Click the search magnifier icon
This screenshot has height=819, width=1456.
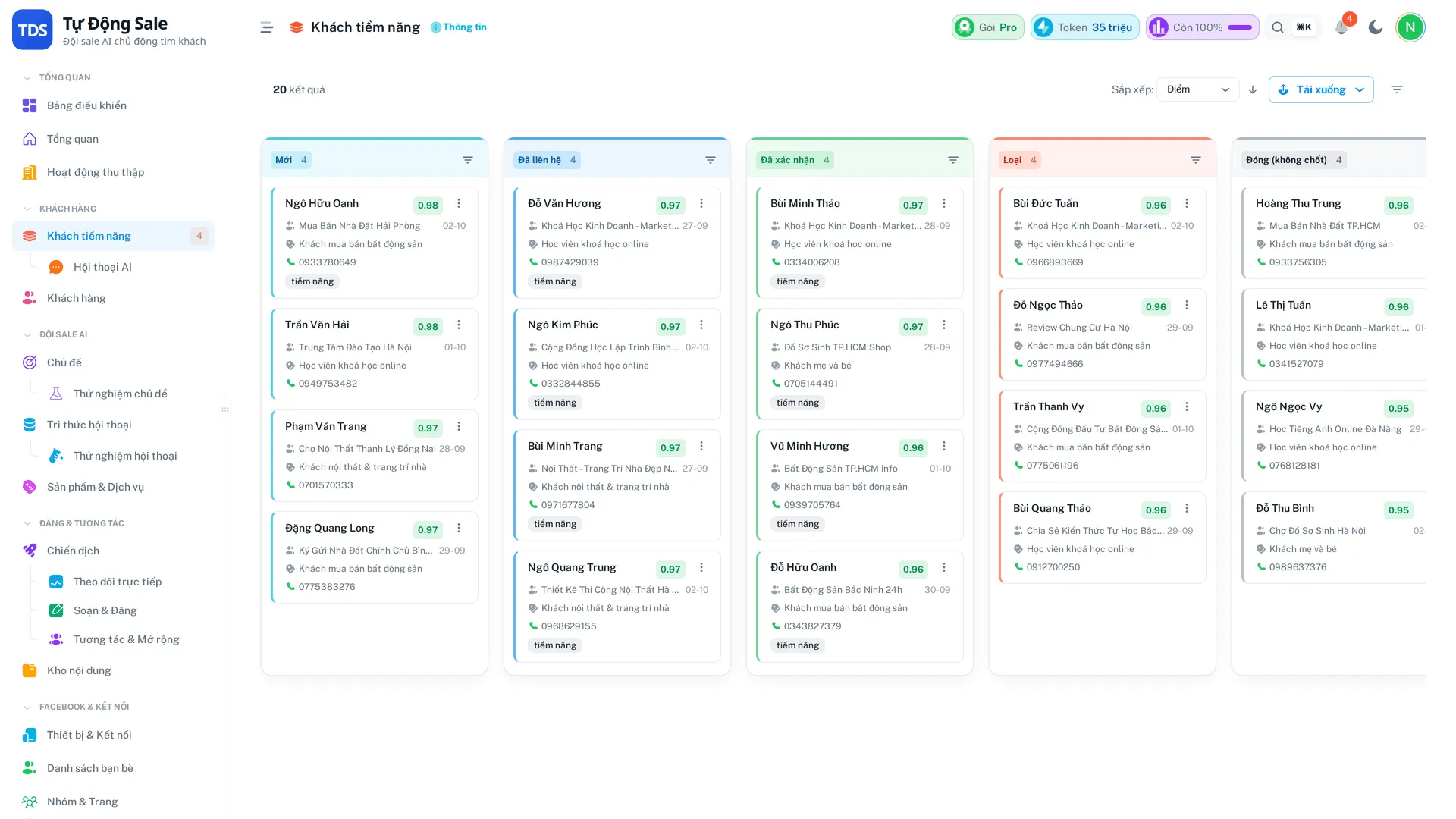click(1278, 27)
